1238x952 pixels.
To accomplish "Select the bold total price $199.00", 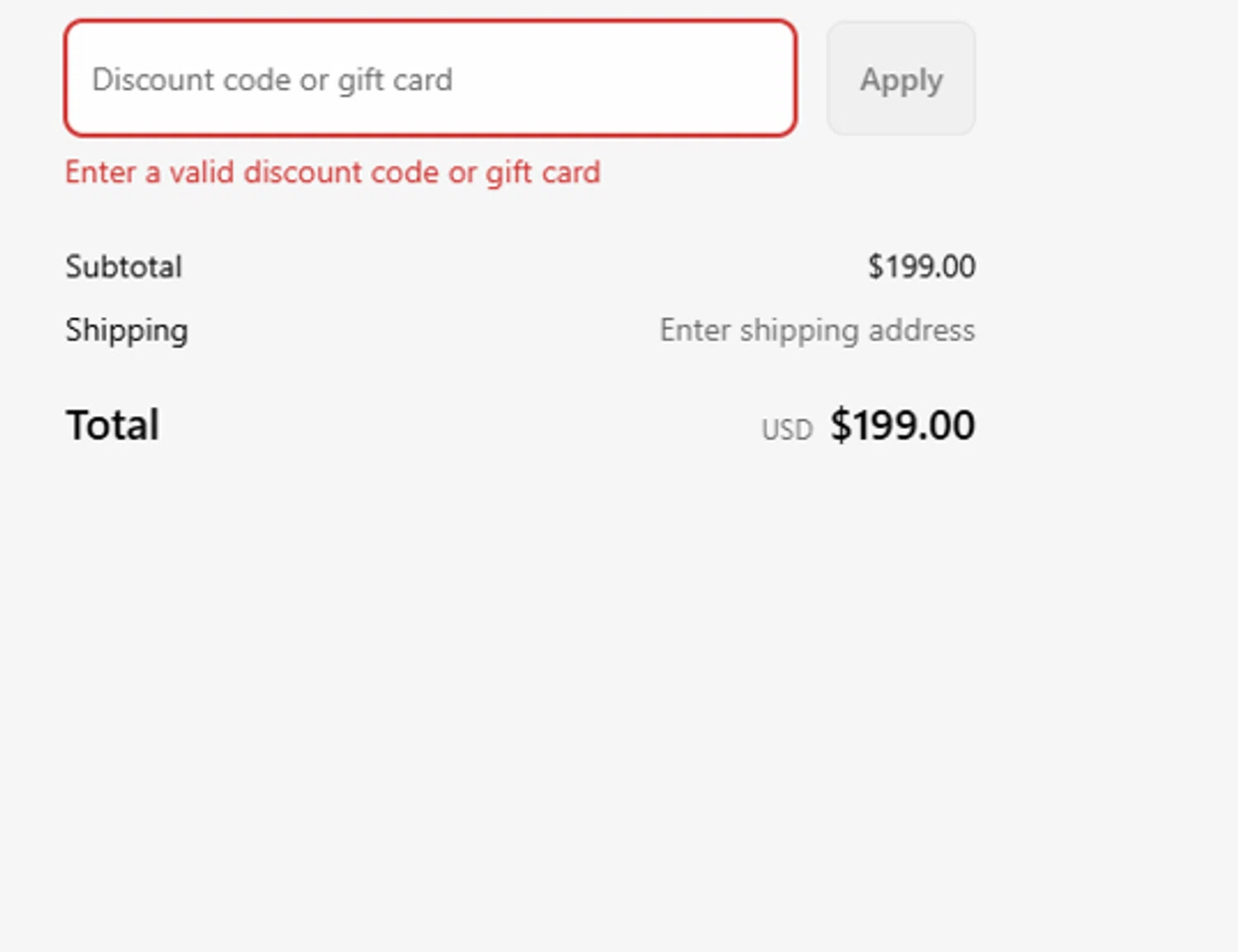I will click(x=902, y=425).
